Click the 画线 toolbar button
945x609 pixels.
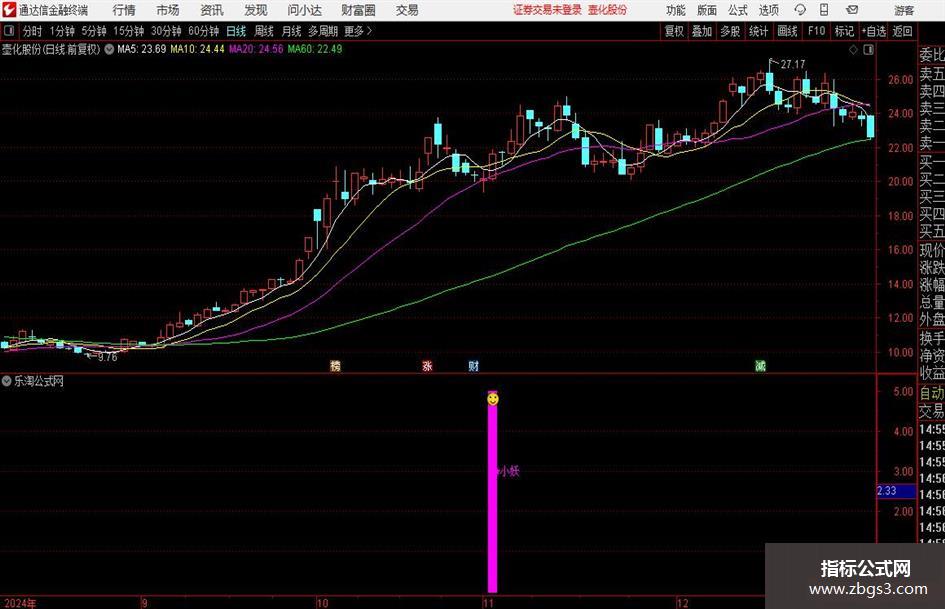click(x=787, y=31)
